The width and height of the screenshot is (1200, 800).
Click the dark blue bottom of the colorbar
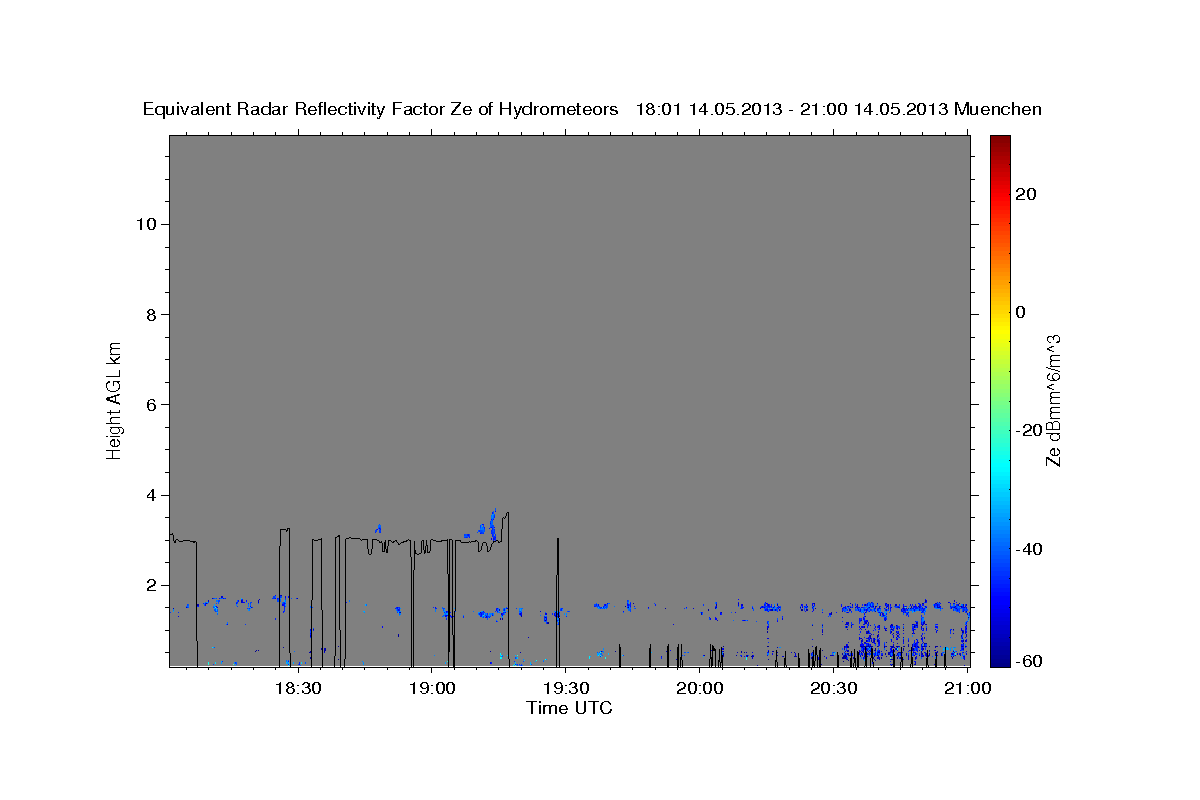tap(1000, 658)
